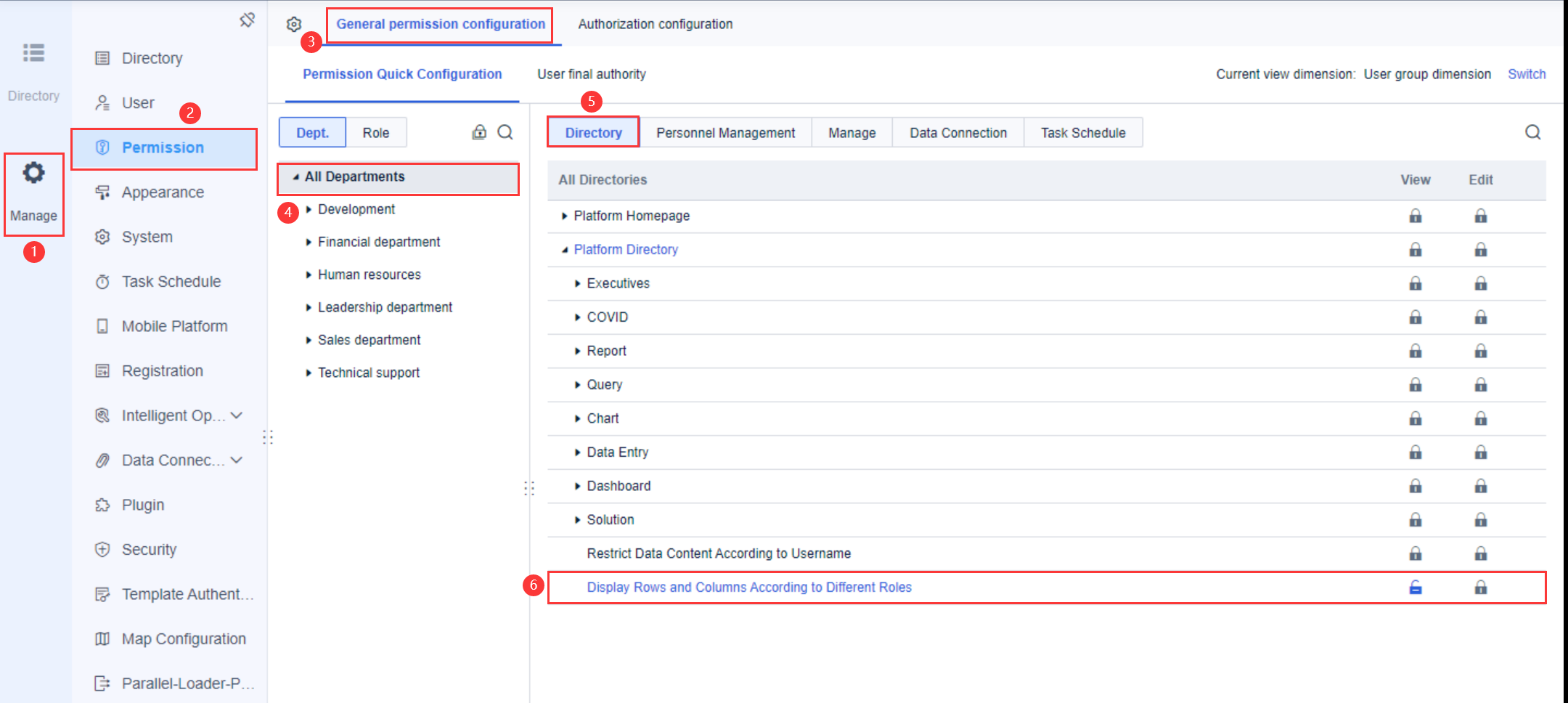Open the Directory list icon in left rail
The width and height of the screenshot is (1568, 703).
tap(33, 52)
